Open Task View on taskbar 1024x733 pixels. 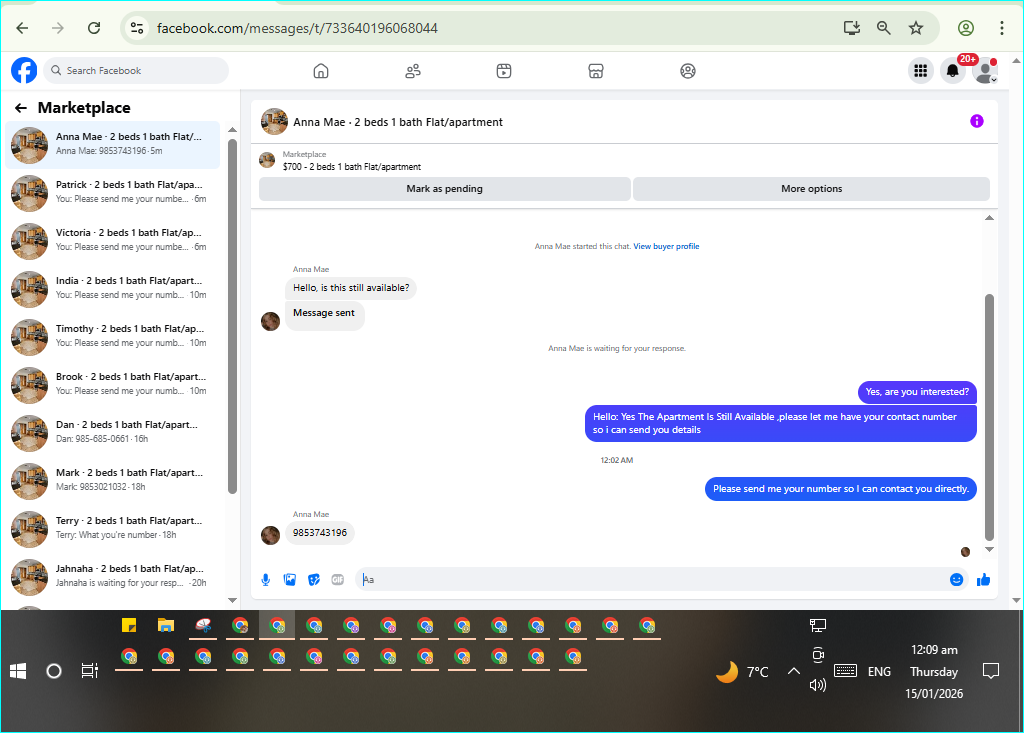(x=89, y=671)
